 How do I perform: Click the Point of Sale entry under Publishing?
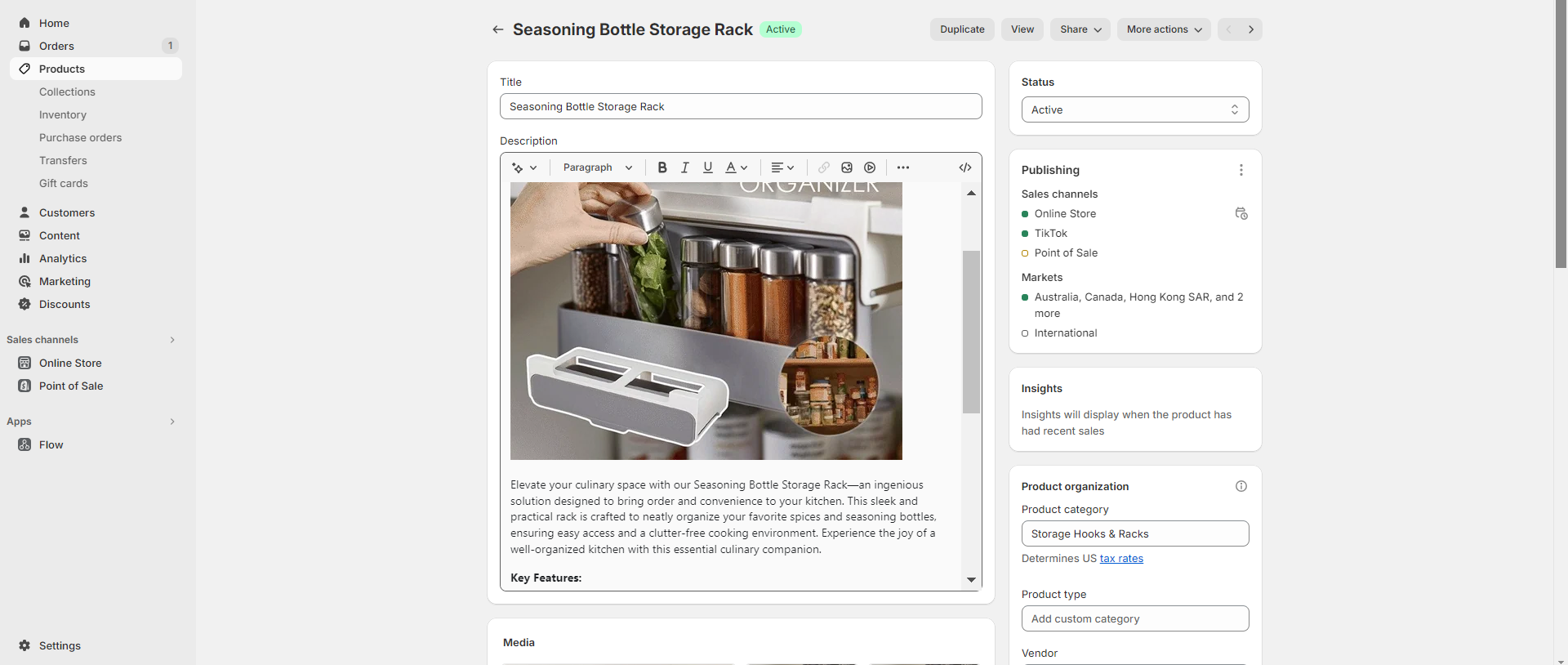1066,253
